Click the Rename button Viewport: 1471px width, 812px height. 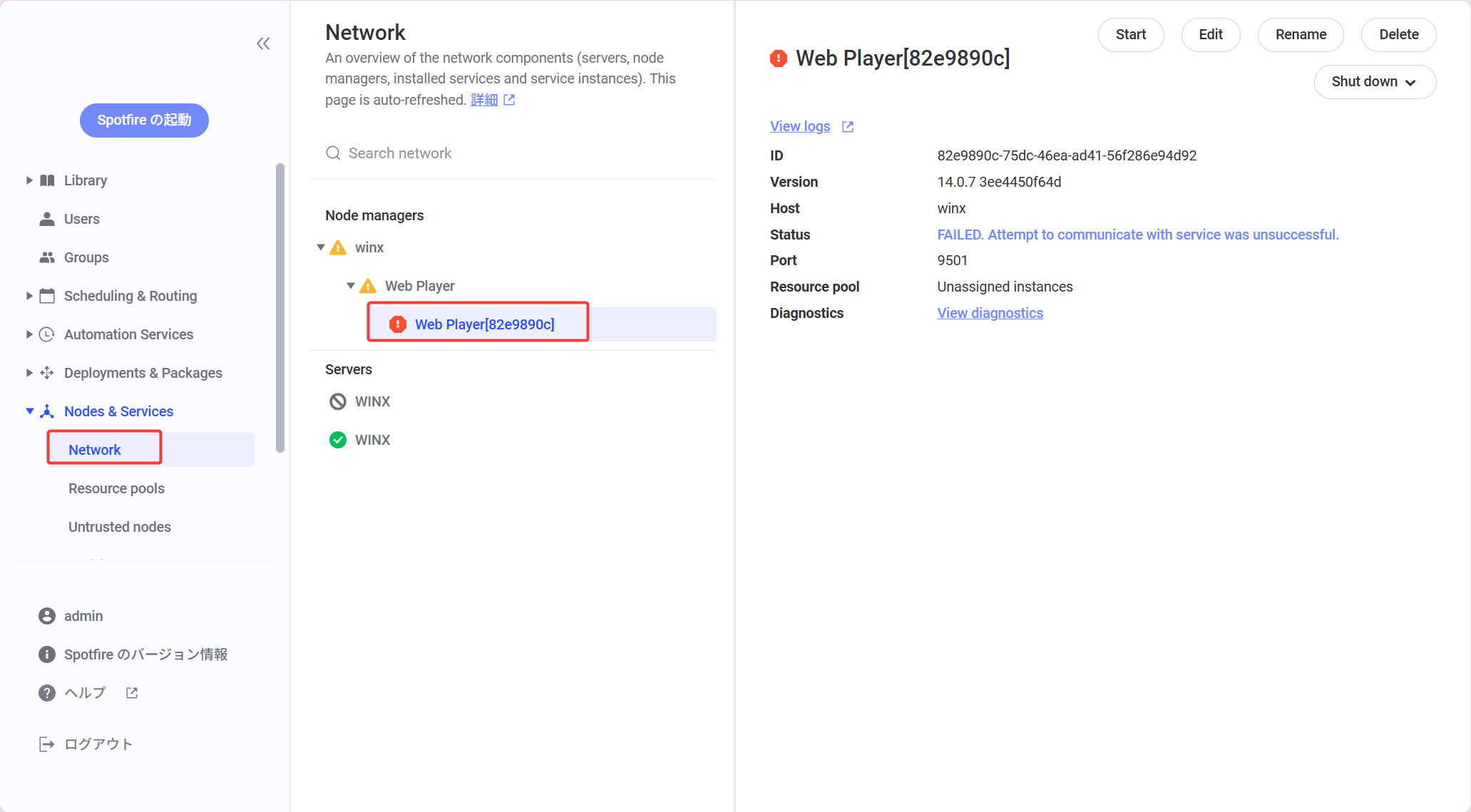[1301, 35]
